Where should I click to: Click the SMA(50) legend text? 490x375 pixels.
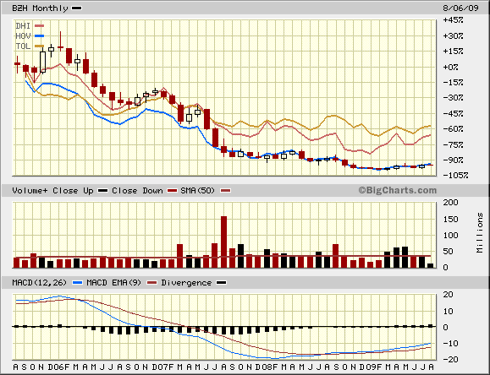[x=197, y=191]
